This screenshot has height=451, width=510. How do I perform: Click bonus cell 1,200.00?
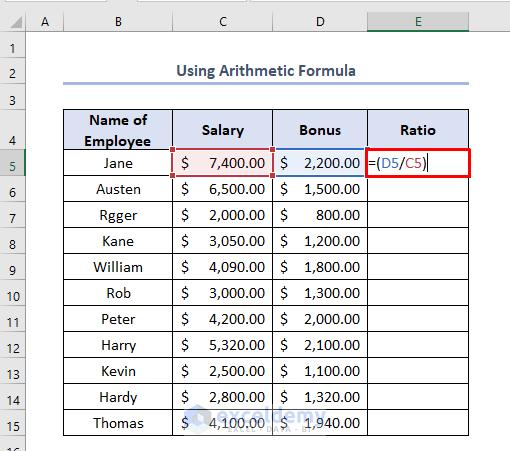[x=320, y=241]
